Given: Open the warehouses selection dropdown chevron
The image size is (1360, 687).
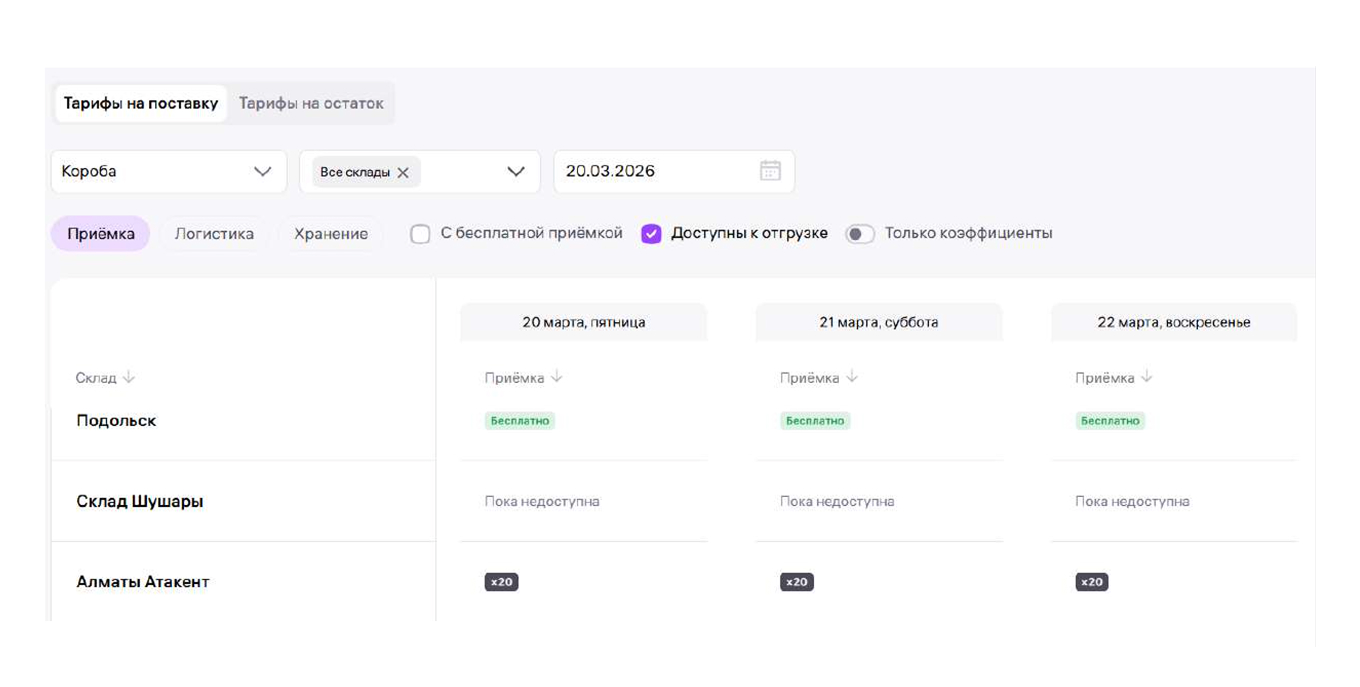Looking at the screenshot, I should [x=516, y=171].
